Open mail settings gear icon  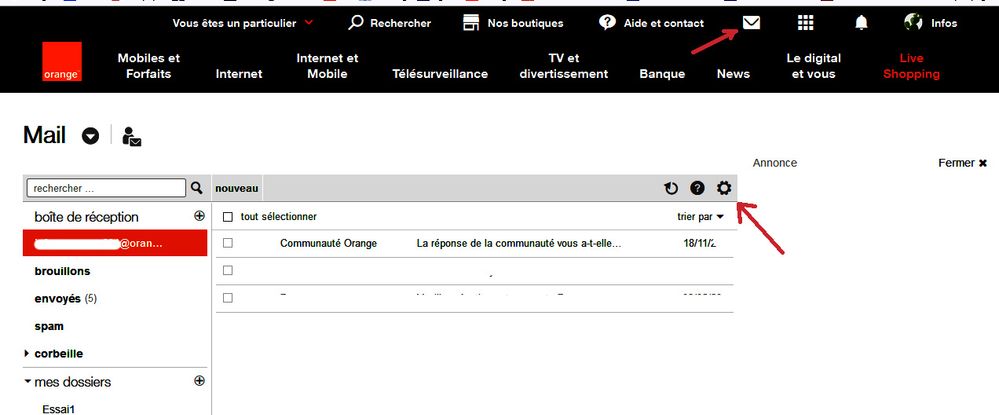click(x=724, y=188)
